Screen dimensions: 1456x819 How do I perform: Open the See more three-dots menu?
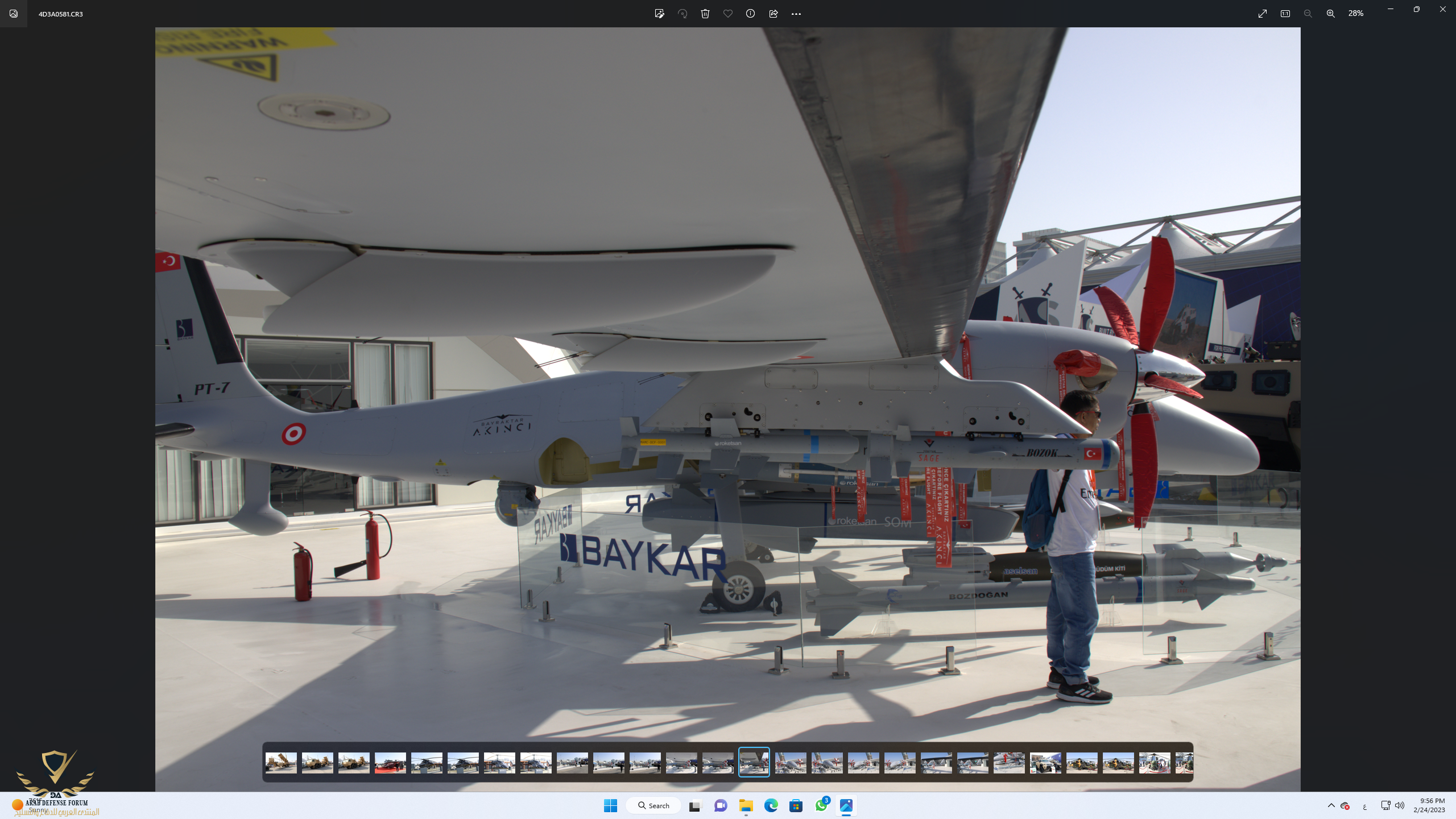coord(796,14)
